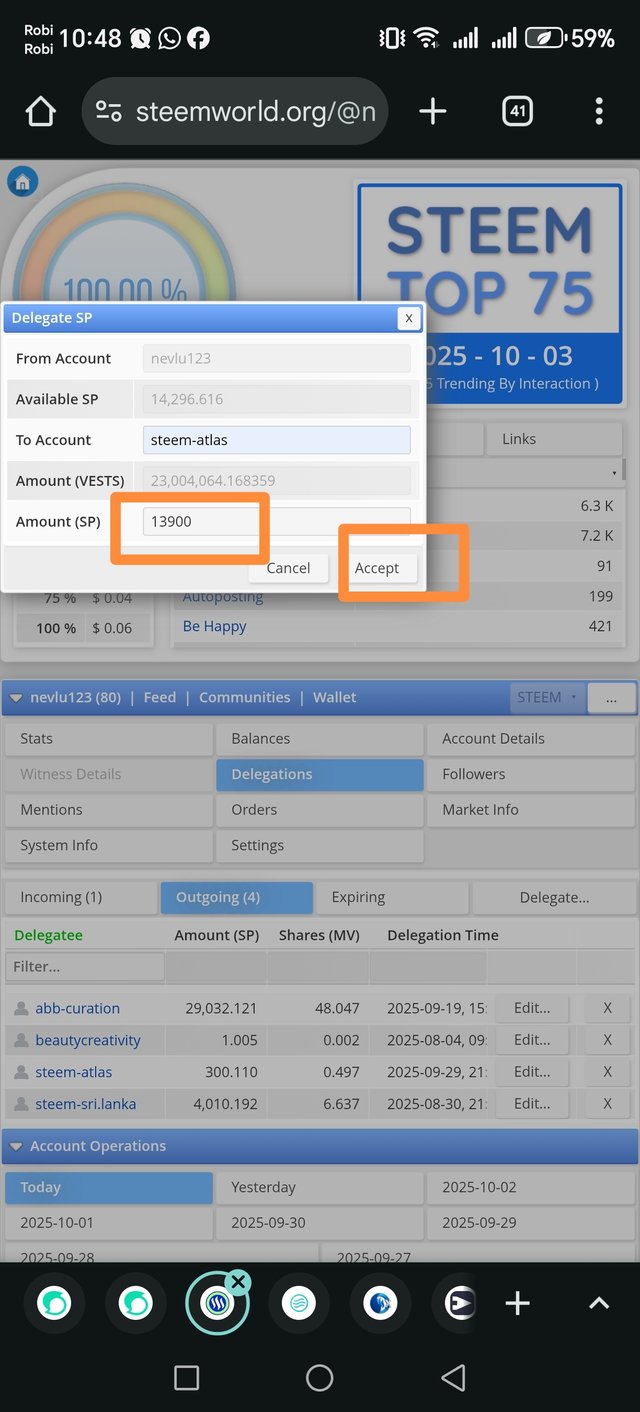Select the 2025-09-30 operations tab

click(320, 1223)
